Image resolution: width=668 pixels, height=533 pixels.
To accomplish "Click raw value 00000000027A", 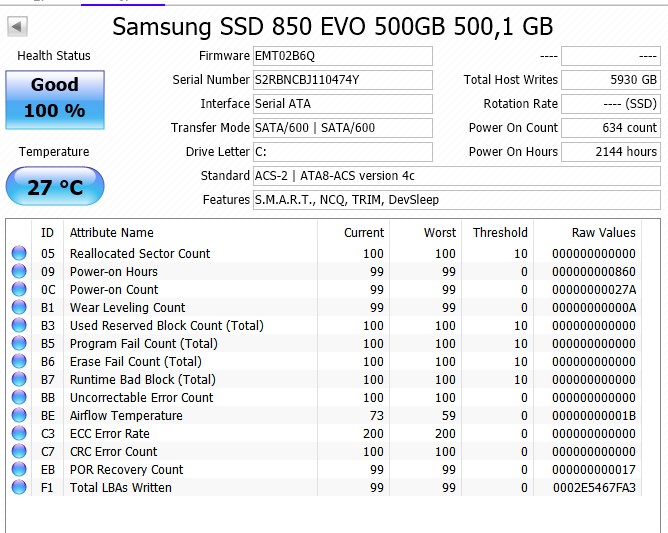I will 594,290.
